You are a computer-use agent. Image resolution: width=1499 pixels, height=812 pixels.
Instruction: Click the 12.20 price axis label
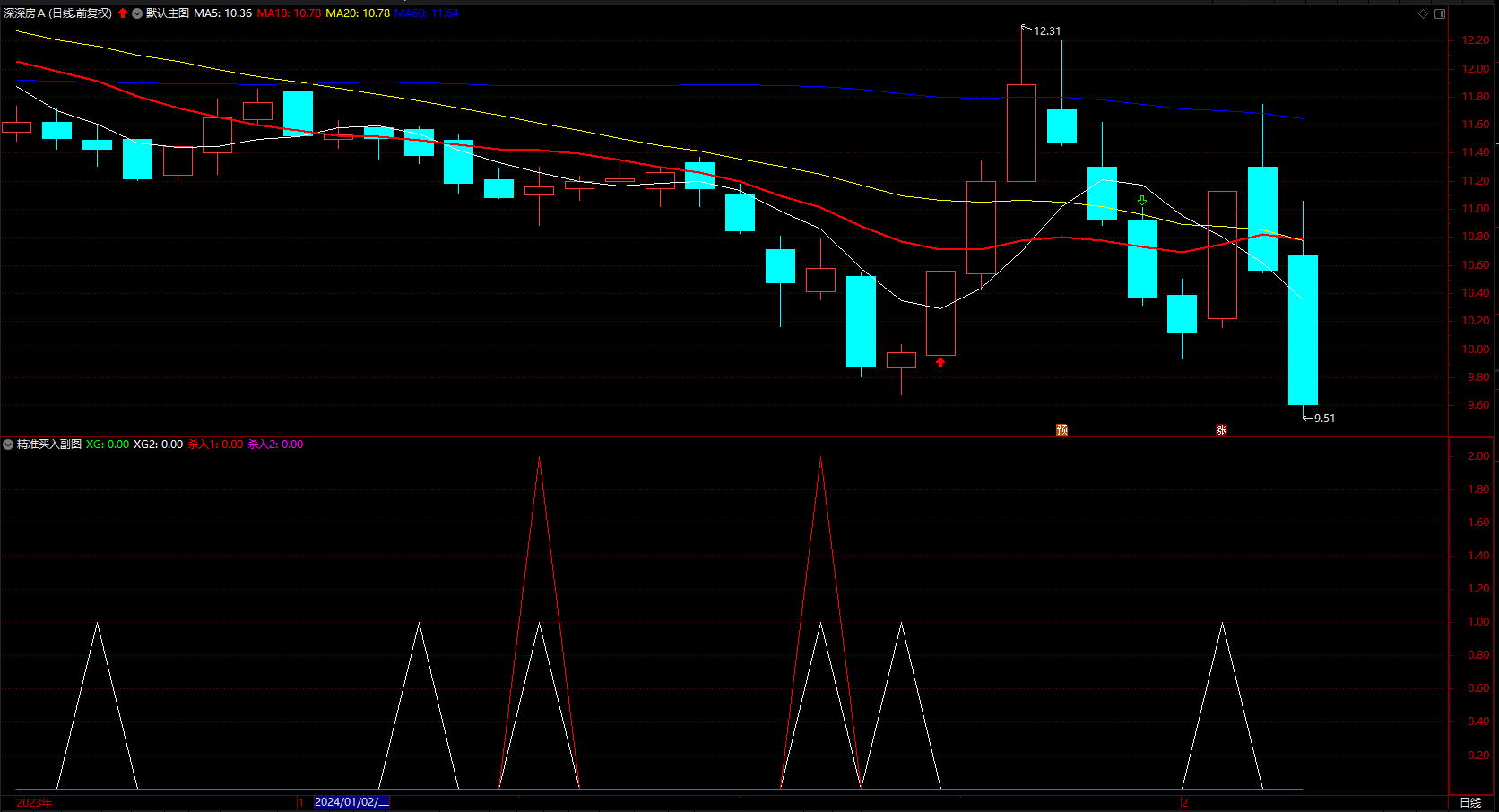[1476, 40]
